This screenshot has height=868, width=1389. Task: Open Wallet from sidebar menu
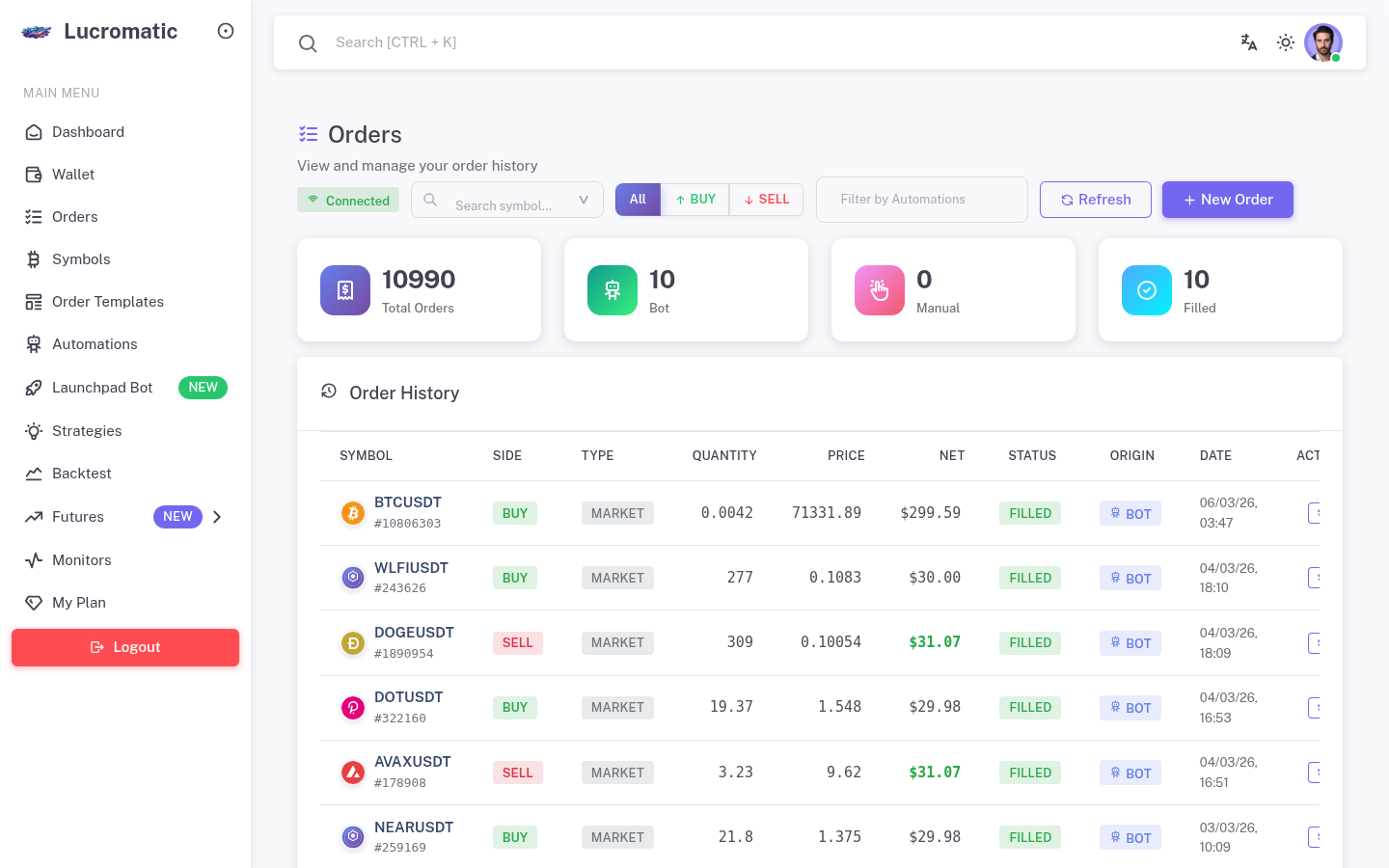click(73, 175)
